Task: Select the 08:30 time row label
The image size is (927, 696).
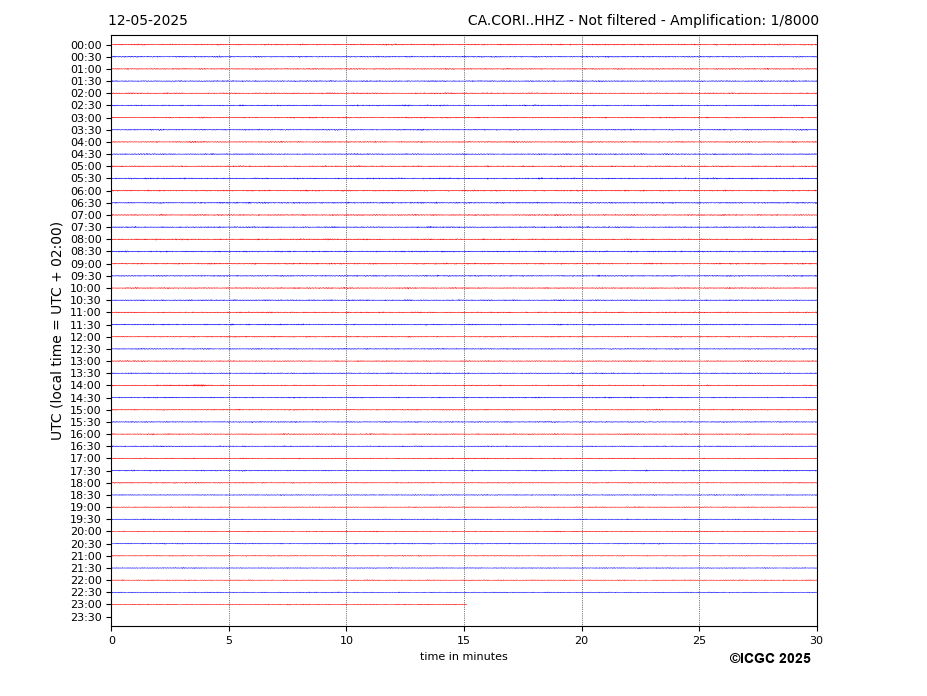Action: (86, 252)
